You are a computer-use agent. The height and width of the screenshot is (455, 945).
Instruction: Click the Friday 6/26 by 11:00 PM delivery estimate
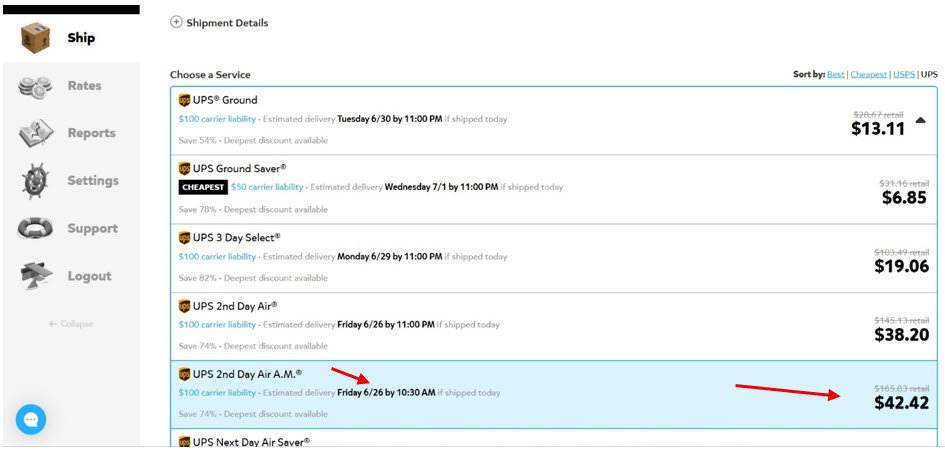coord(386,325)
